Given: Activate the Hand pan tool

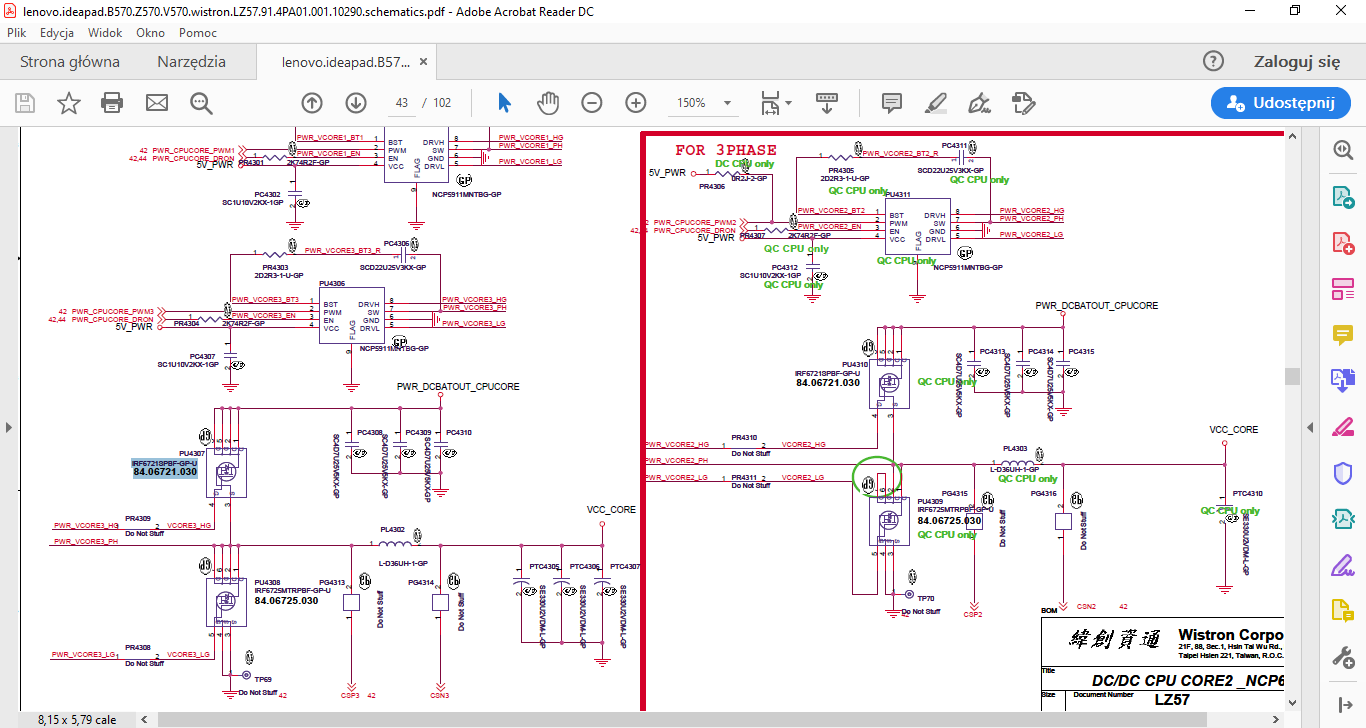Looking at the screenshot, I should pos(548,103).
